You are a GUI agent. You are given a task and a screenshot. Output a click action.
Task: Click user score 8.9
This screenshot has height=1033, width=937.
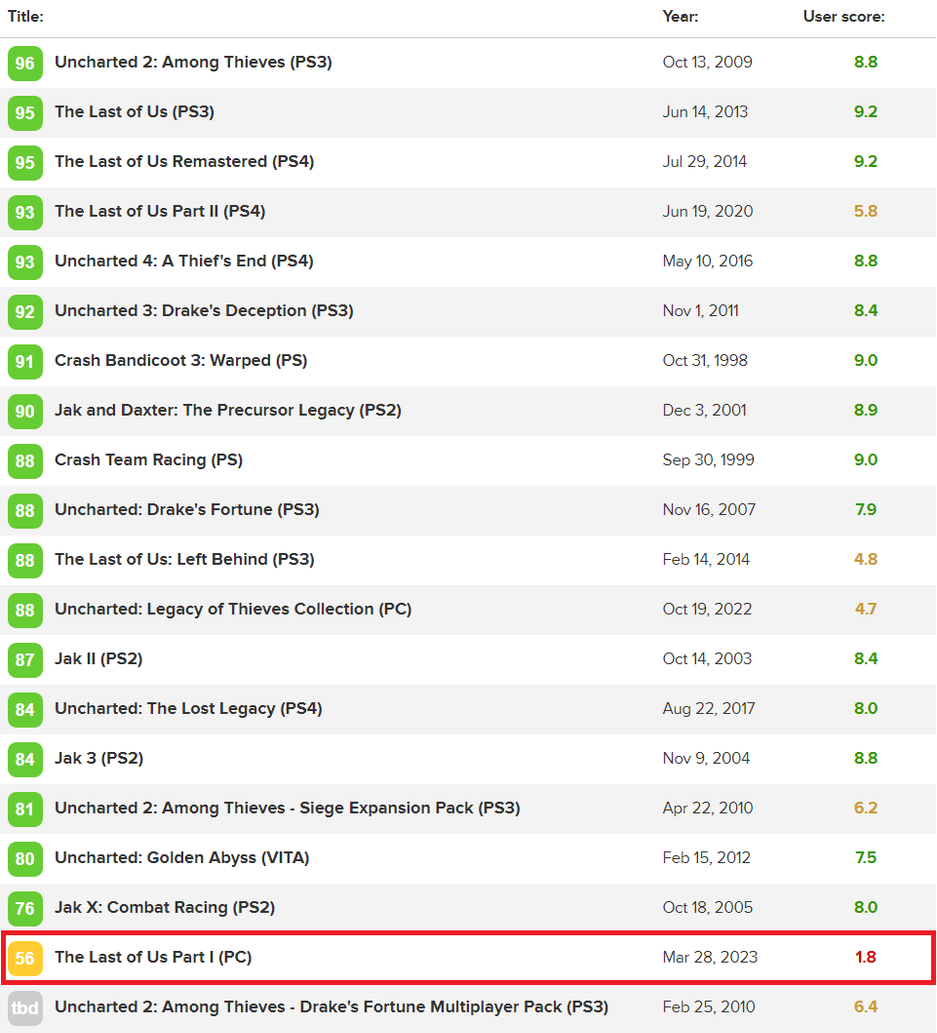[866, 410]
